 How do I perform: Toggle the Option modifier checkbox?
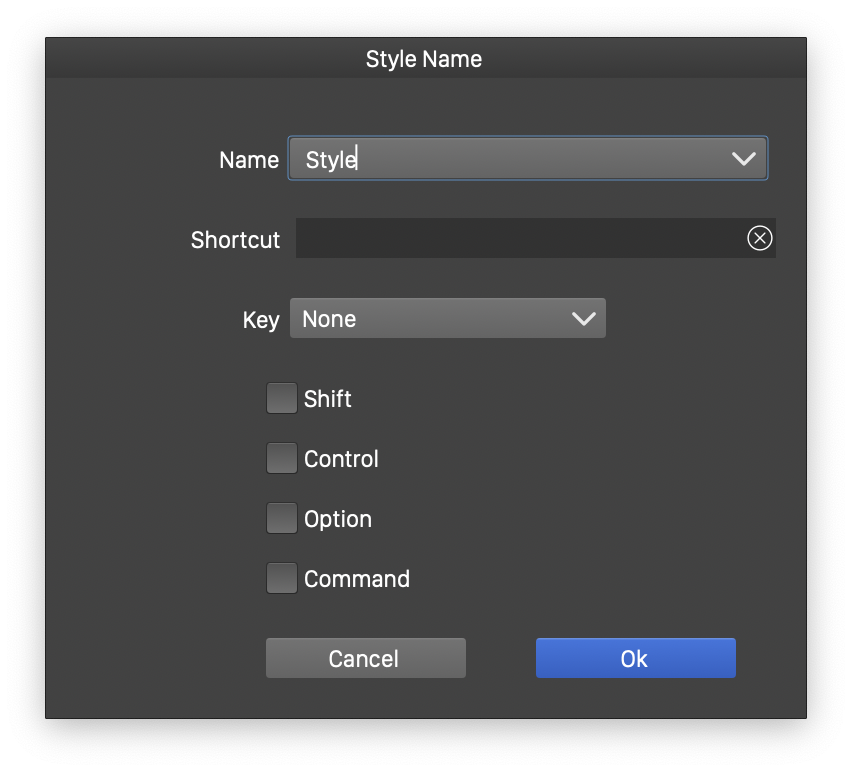[282, 518]
